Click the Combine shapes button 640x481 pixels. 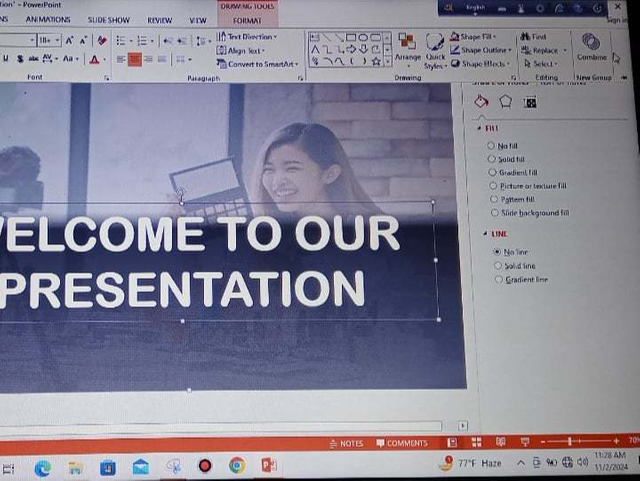591,47
